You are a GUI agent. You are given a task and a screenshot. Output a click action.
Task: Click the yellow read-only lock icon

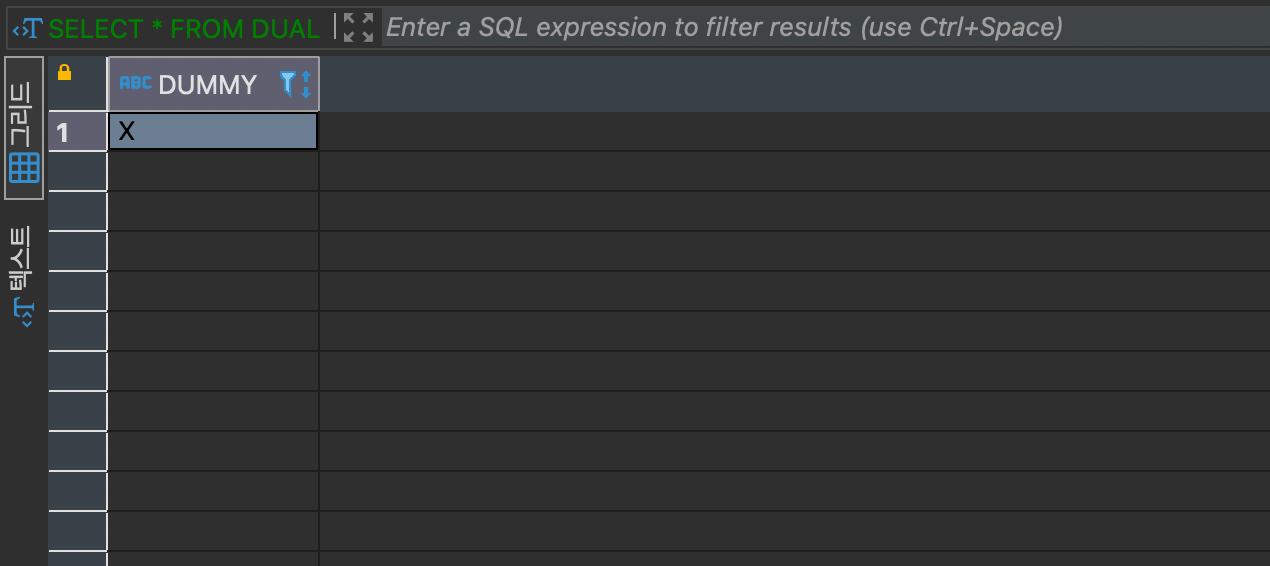(65, 73)
